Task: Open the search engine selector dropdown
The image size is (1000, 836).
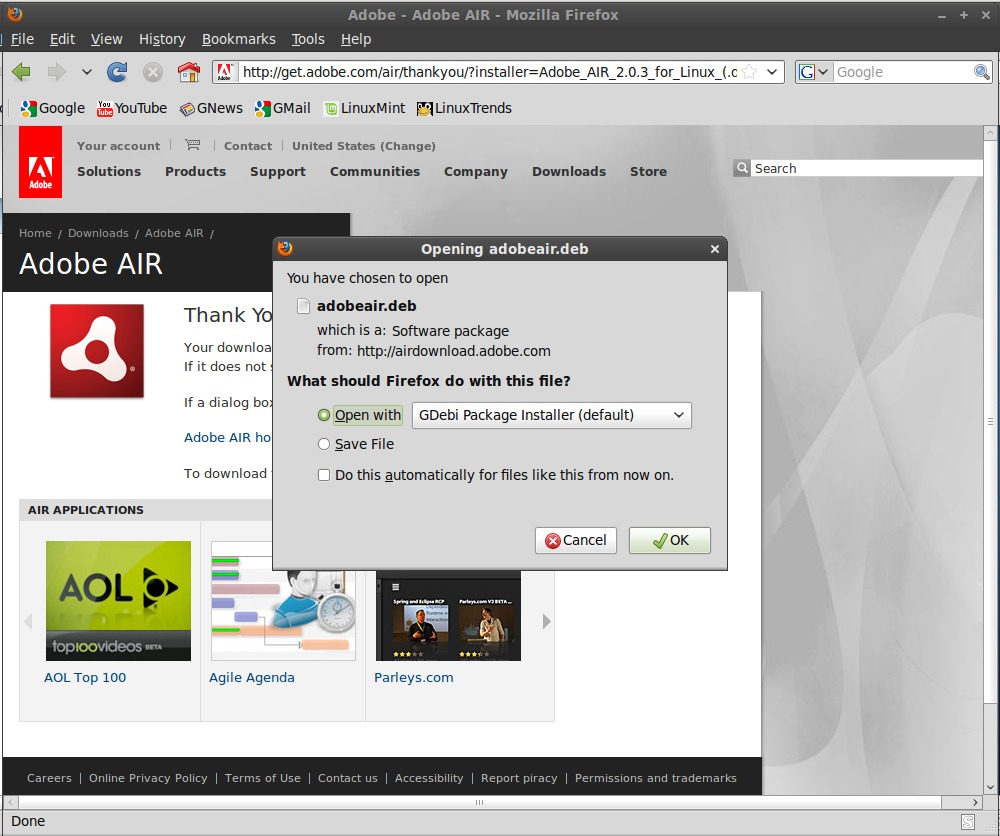Action: [x=814, y=72]
